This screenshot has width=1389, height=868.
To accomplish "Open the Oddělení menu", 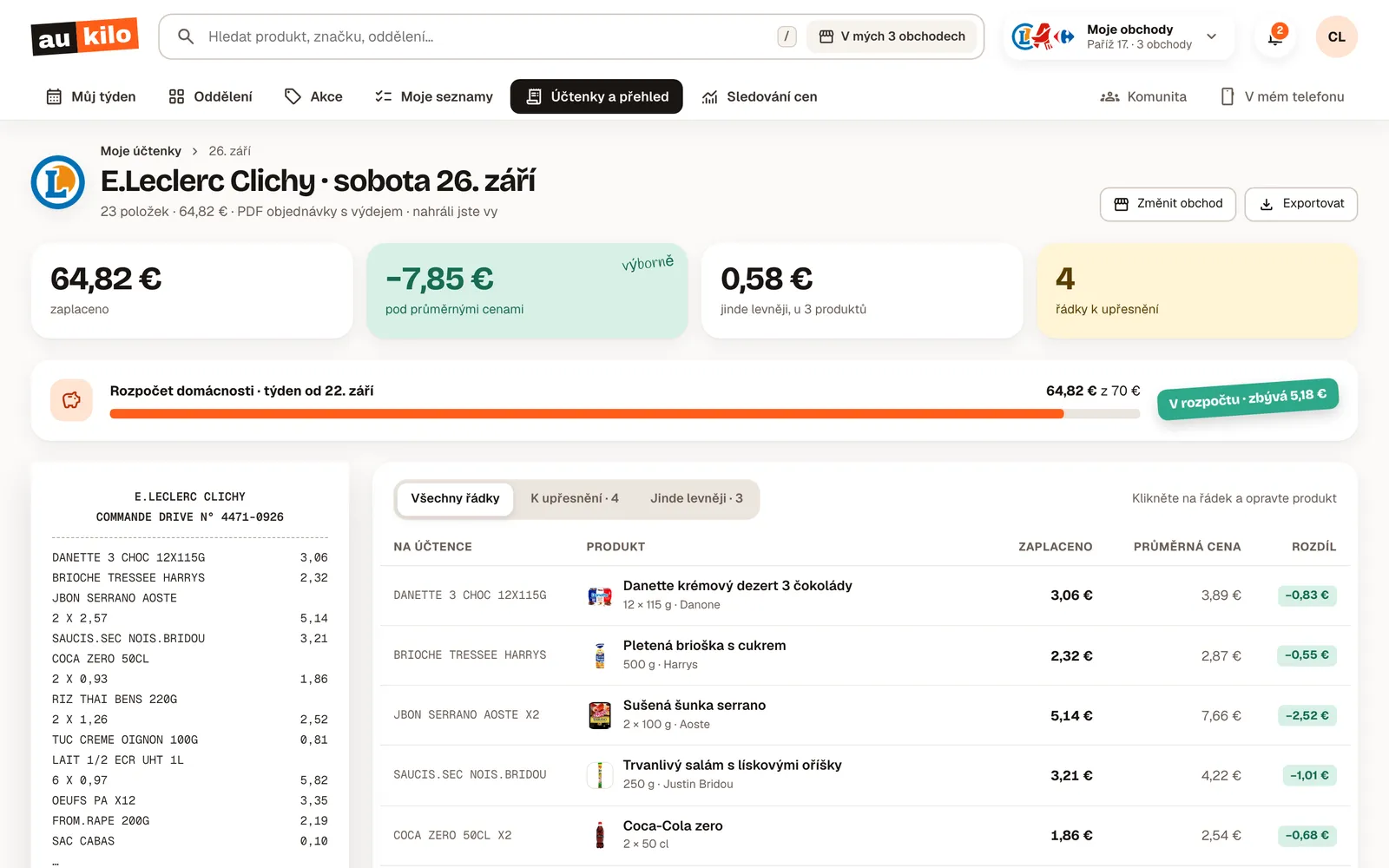I will [211, 96].
